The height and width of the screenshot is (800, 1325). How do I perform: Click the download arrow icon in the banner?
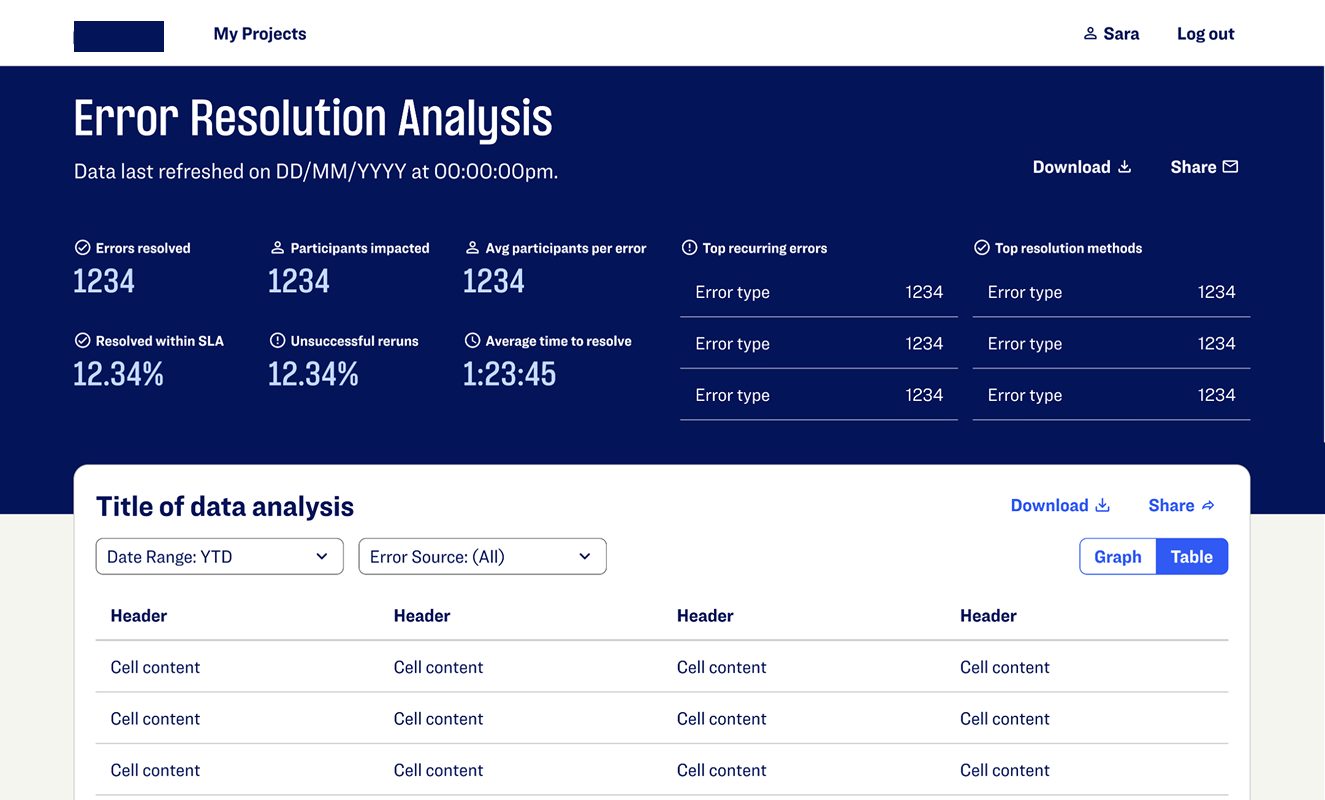point(1124,167)
